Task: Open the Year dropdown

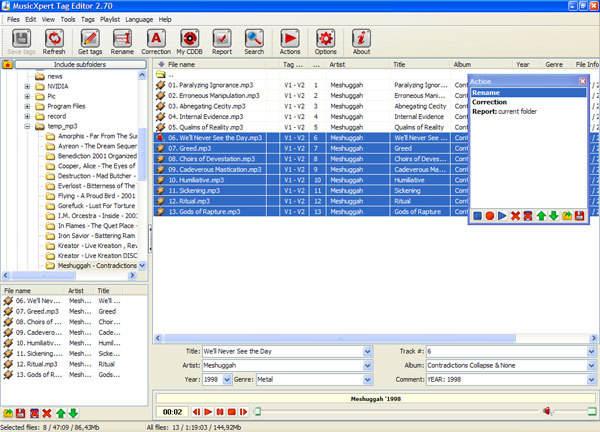Action: (x=227, y=380)
